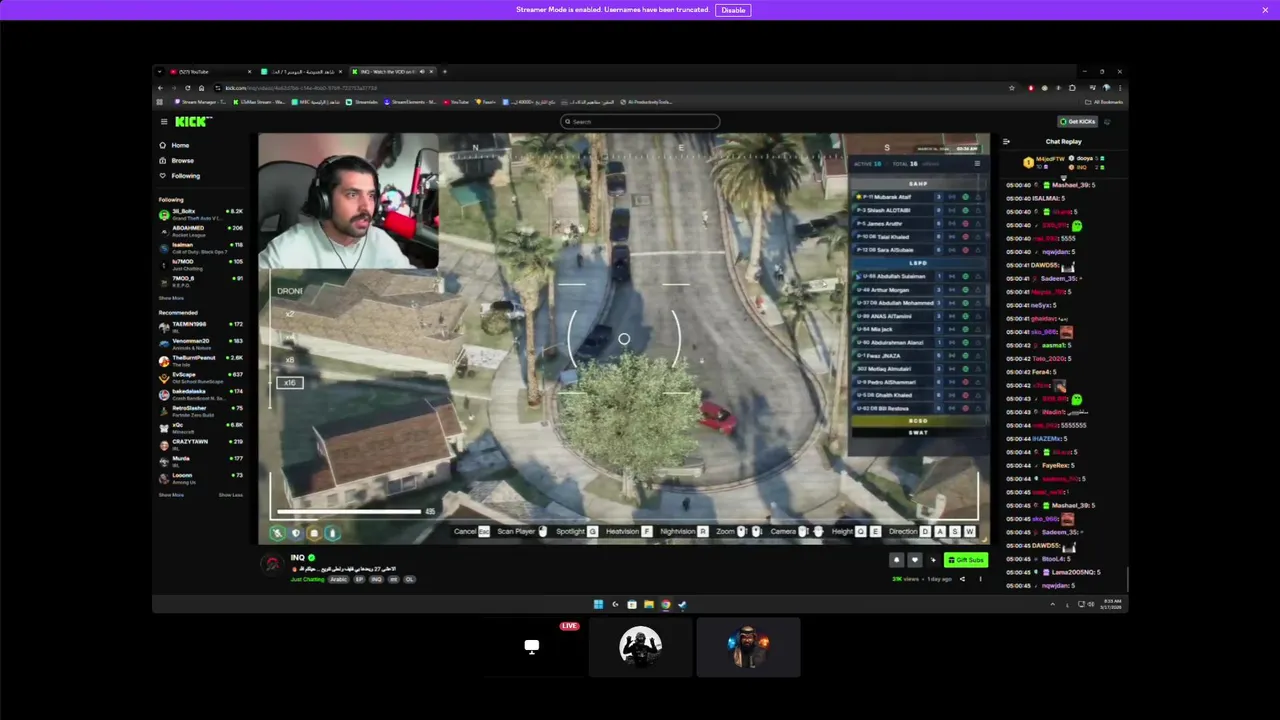Image resolution: width=1280 pixels, height=720 pixels.
Task: Open the VOD more-options kebab menu
Action: click(980, 579)
